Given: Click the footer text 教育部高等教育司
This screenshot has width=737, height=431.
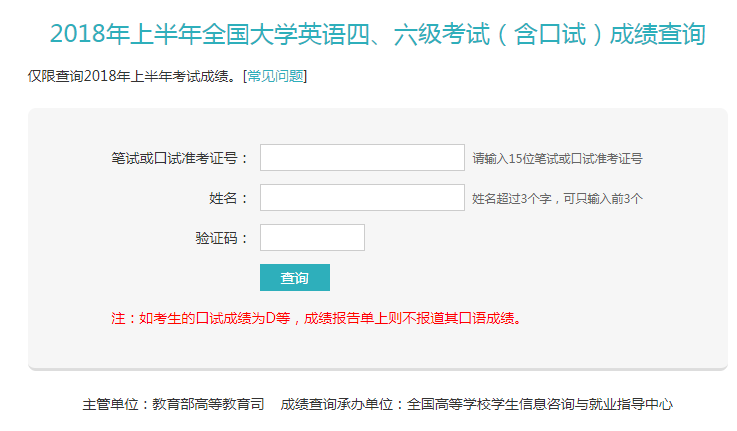Looking at the screenshot, I should 208,404.
